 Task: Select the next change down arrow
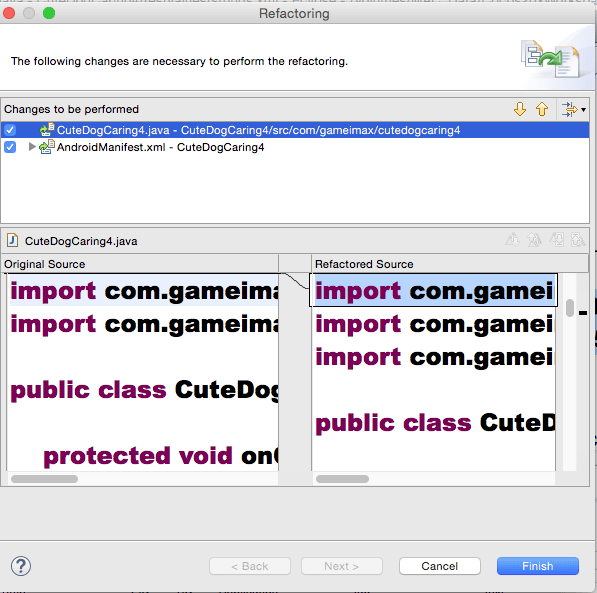(x=520, y=109)
